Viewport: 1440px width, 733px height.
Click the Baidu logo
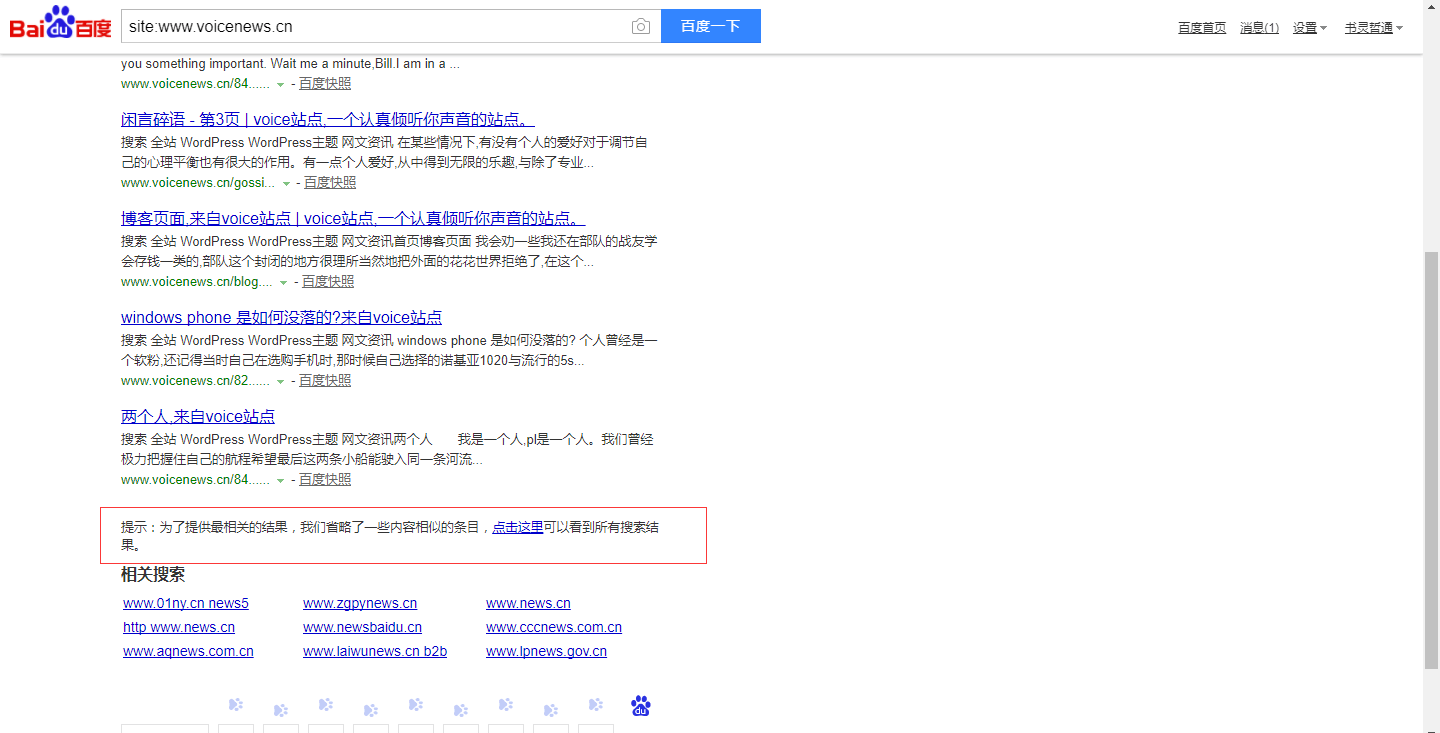point(60,23)
